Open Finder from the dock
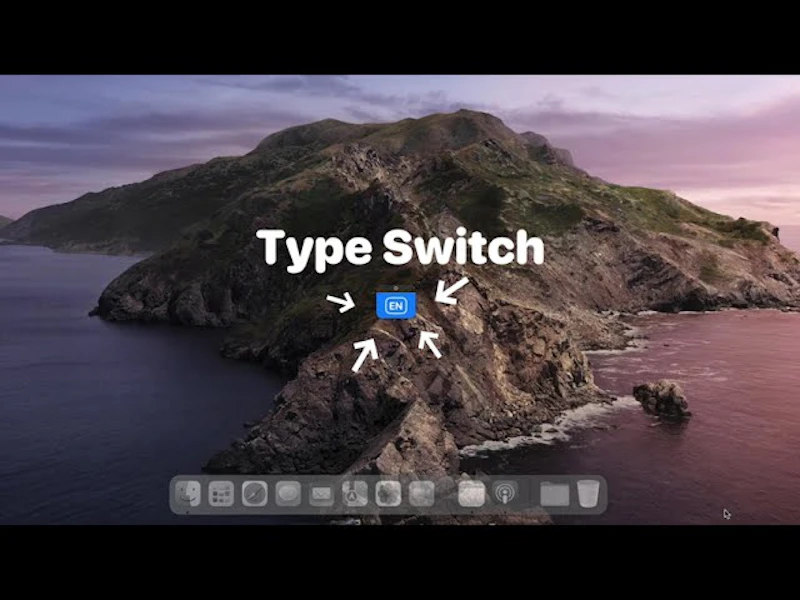Screen dimensions: 800x600 188,494
